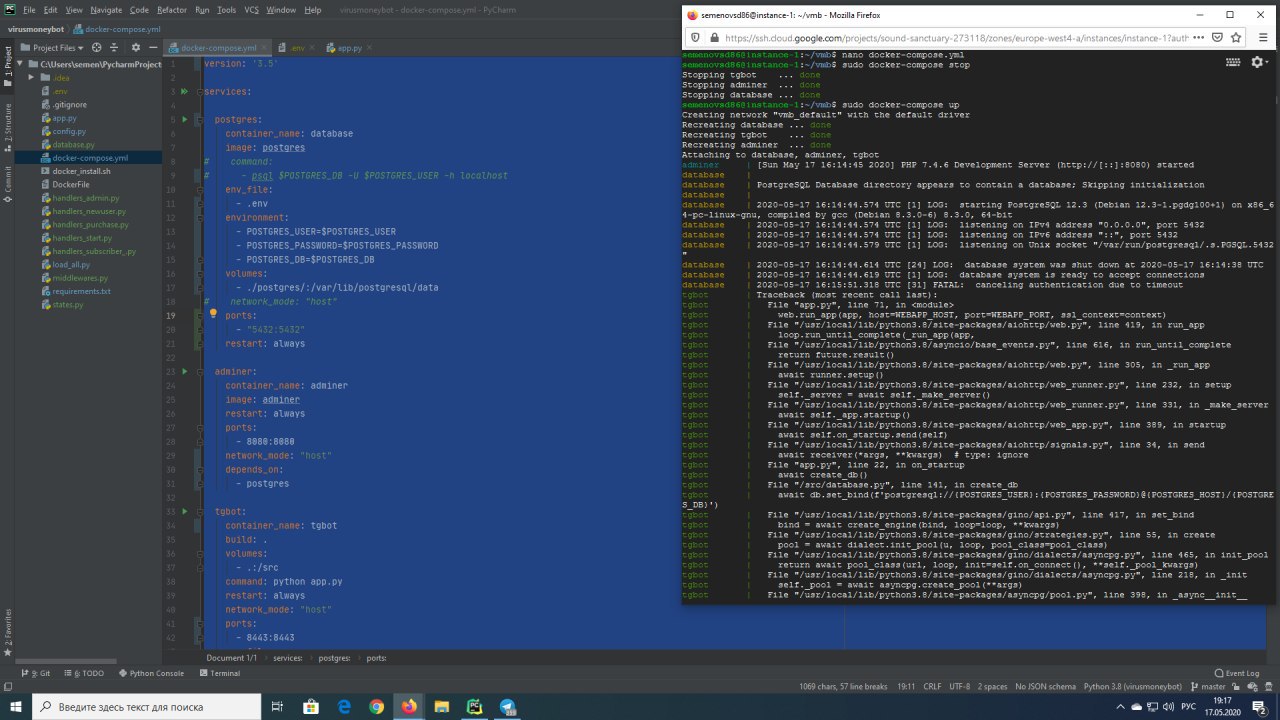Open Chrome from the taskbar
1280x720 pixels.
[x=376, y=706]
